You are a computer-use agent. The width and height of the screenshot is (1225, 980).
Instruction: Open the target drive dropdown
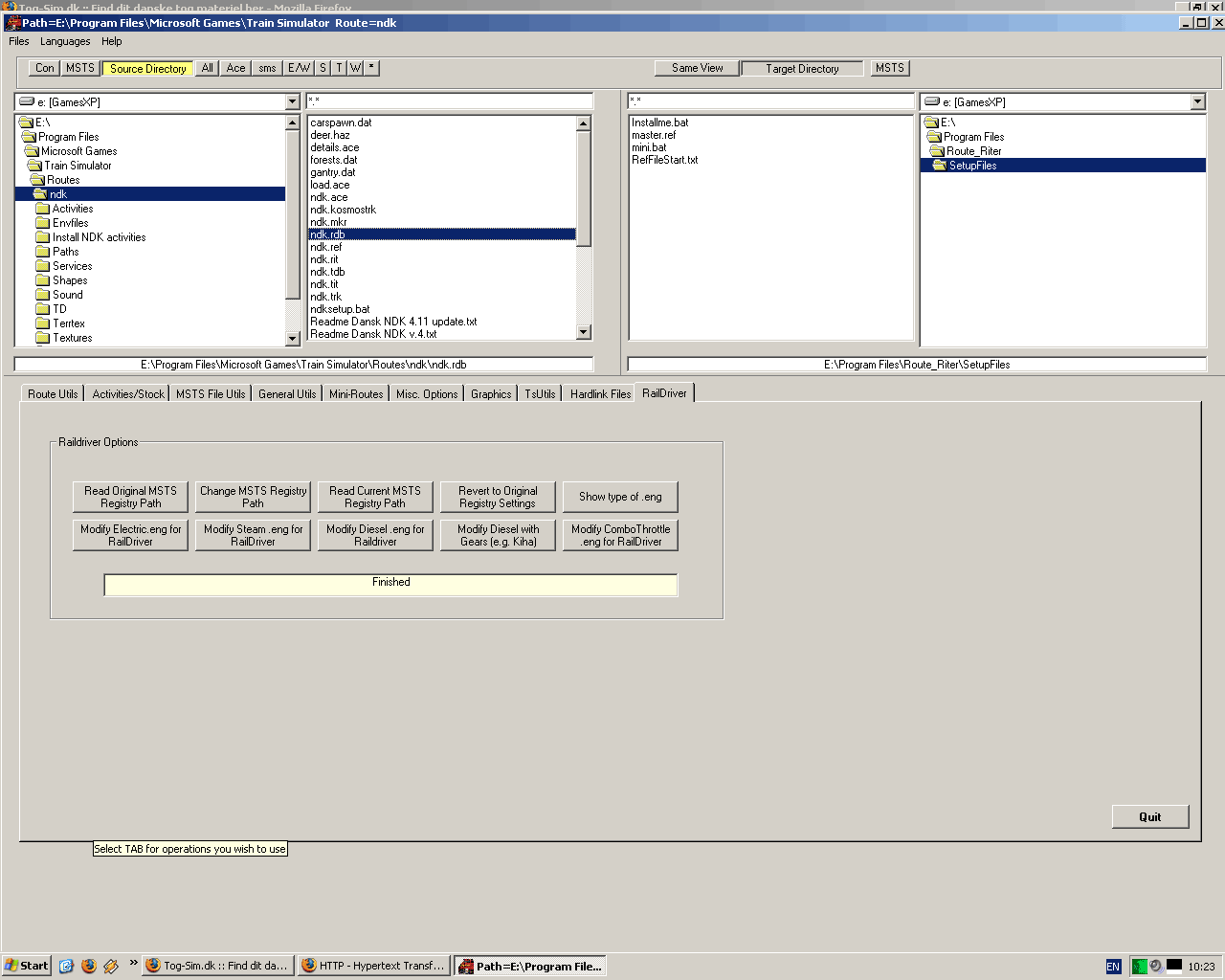click(x=1197, y=102)
